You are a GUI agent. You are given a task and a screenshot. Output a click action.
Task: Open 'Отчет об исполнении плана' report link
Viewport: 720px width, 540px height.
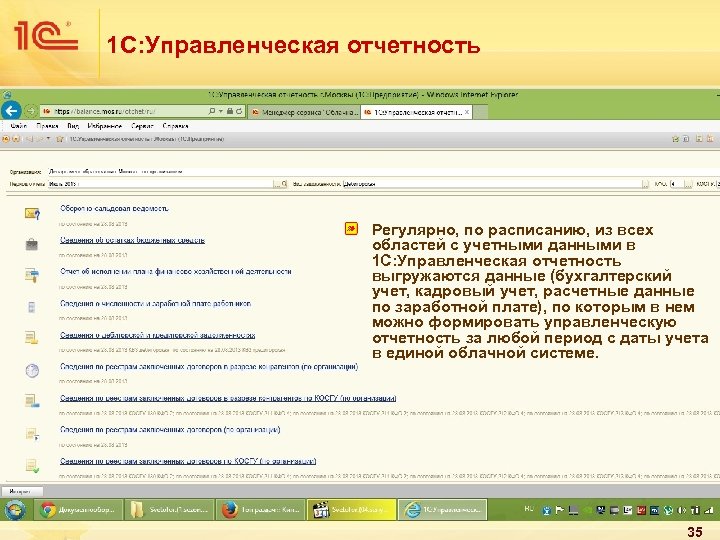click(x=175, y=272)
